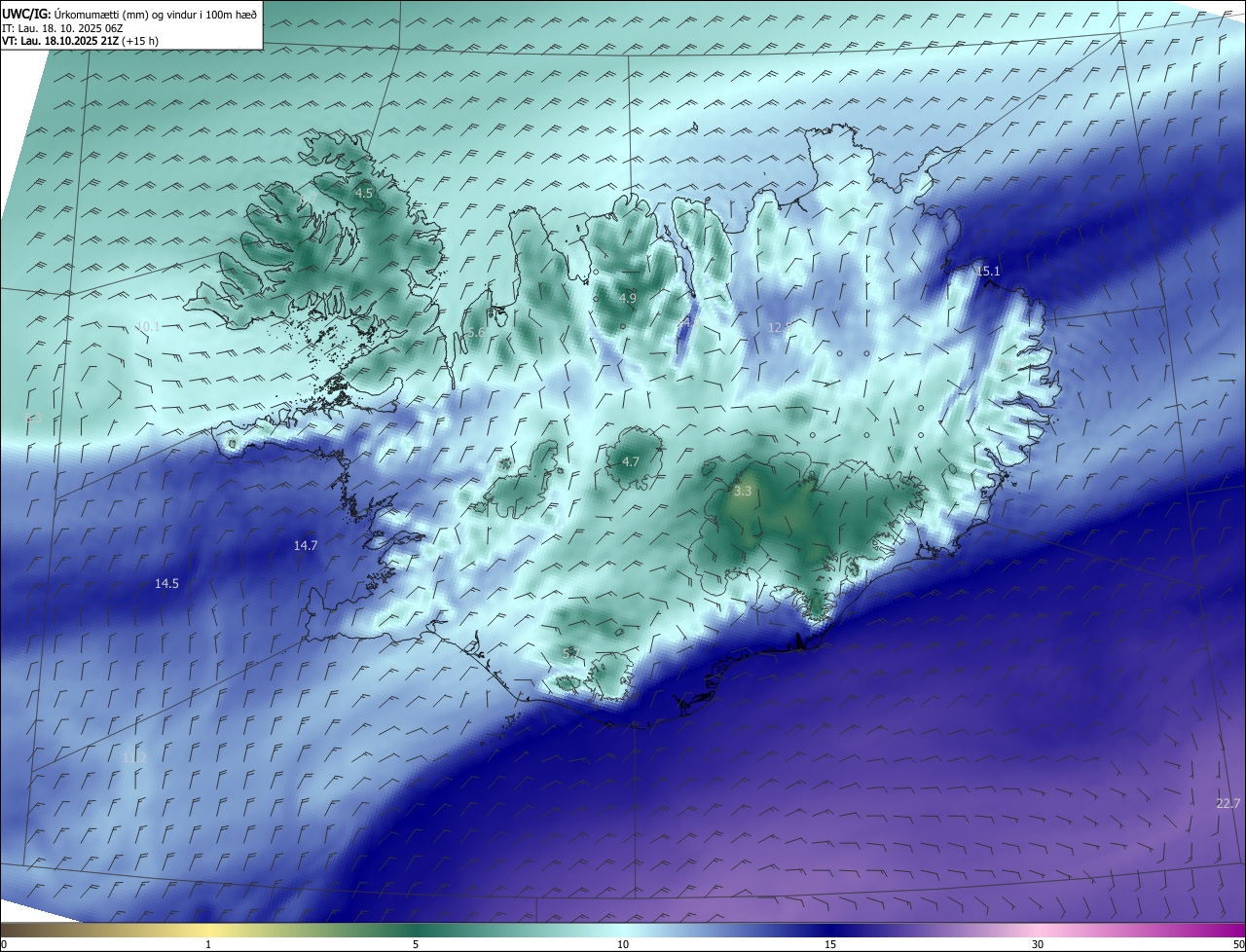Click the 10 tick label on the colorbar
1246x952 pixels.
623,944
